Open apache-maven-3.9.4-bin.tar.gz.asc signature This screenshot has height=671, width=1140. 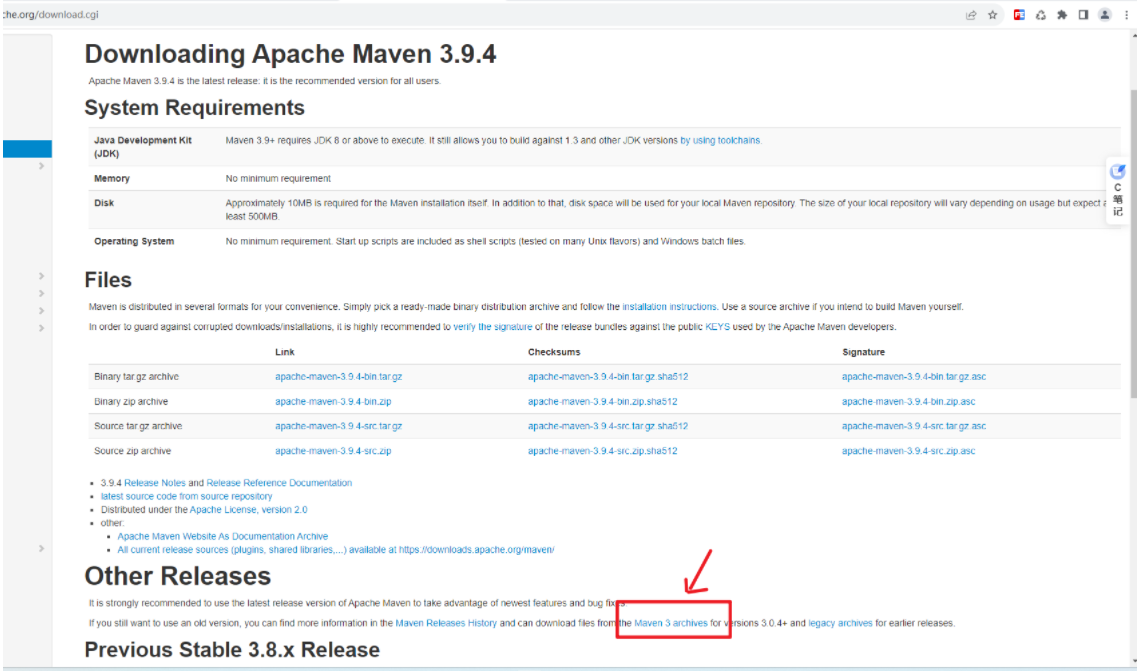(x=914, y=377)
